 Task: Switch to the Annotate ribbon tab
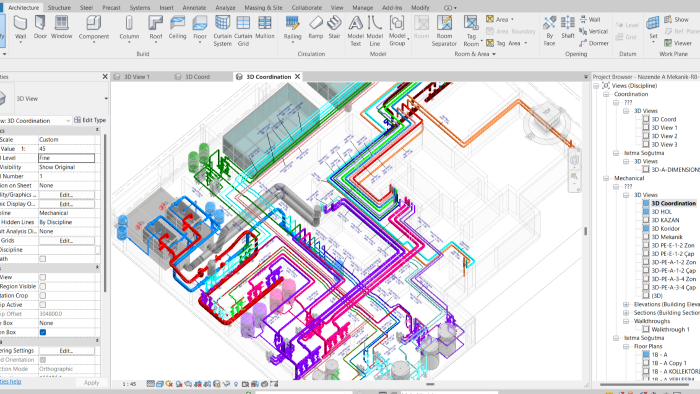[194, 8]
